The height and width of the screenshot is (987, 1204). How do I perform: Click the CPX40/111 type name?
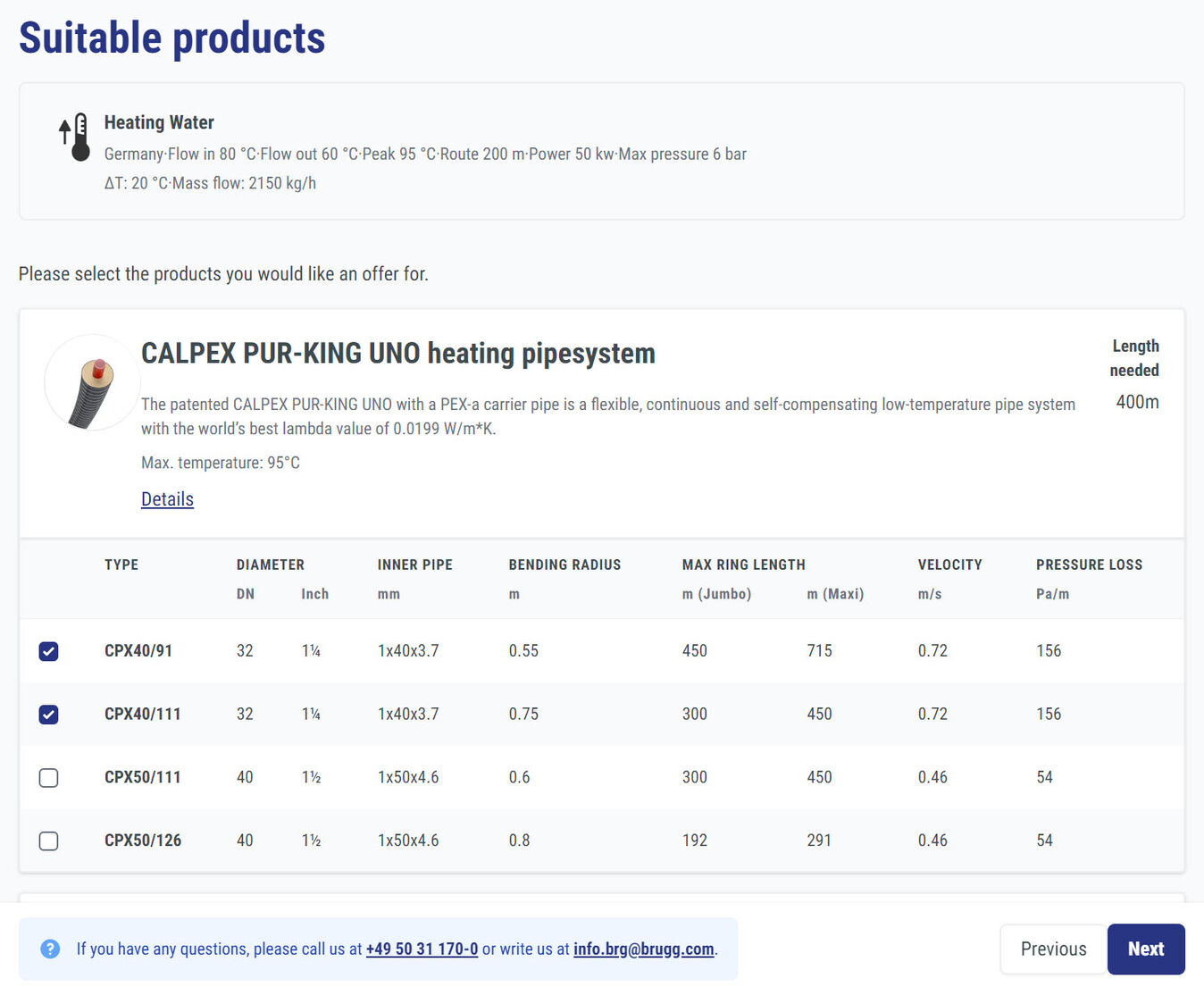[143, 715]
